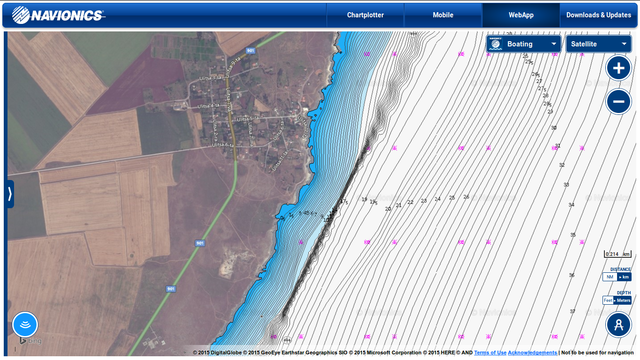Open the Terms of Use link
This screenshot has height=360, width=640.
coord(490,353)
